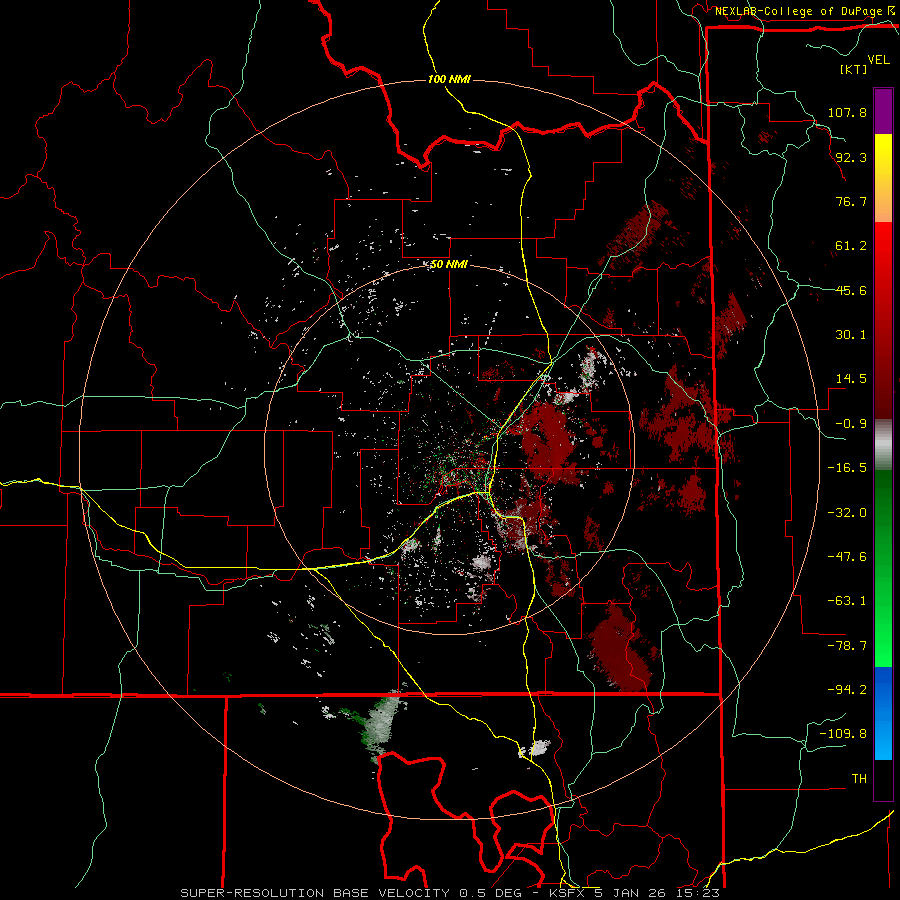900x900 pixels.
Task: Click the TH legend label
Action: [x=859, y=778]
